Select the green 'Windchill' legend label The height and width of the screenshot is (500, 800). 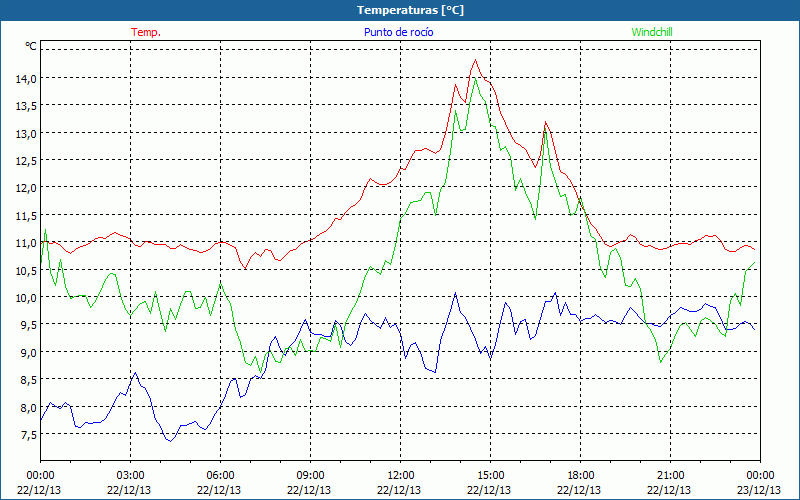point(652,32)
